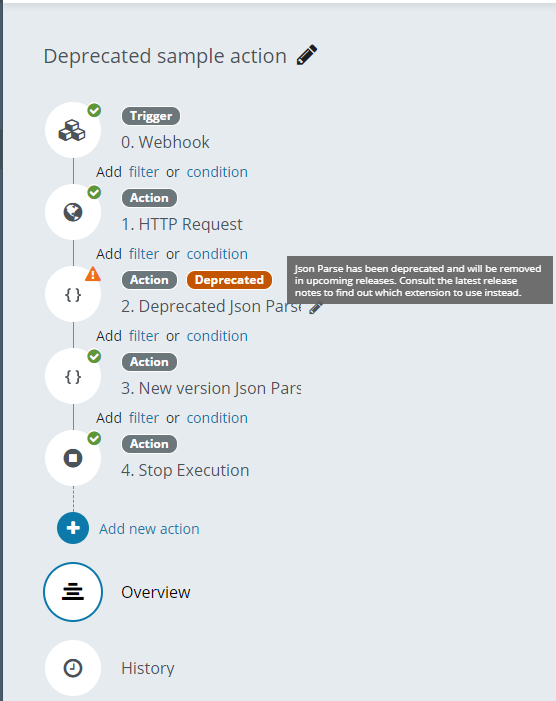The height and width of the screenshot is (701, 556).
Task: Select the HTTP Request globe icon
Action: pos(72,212)
